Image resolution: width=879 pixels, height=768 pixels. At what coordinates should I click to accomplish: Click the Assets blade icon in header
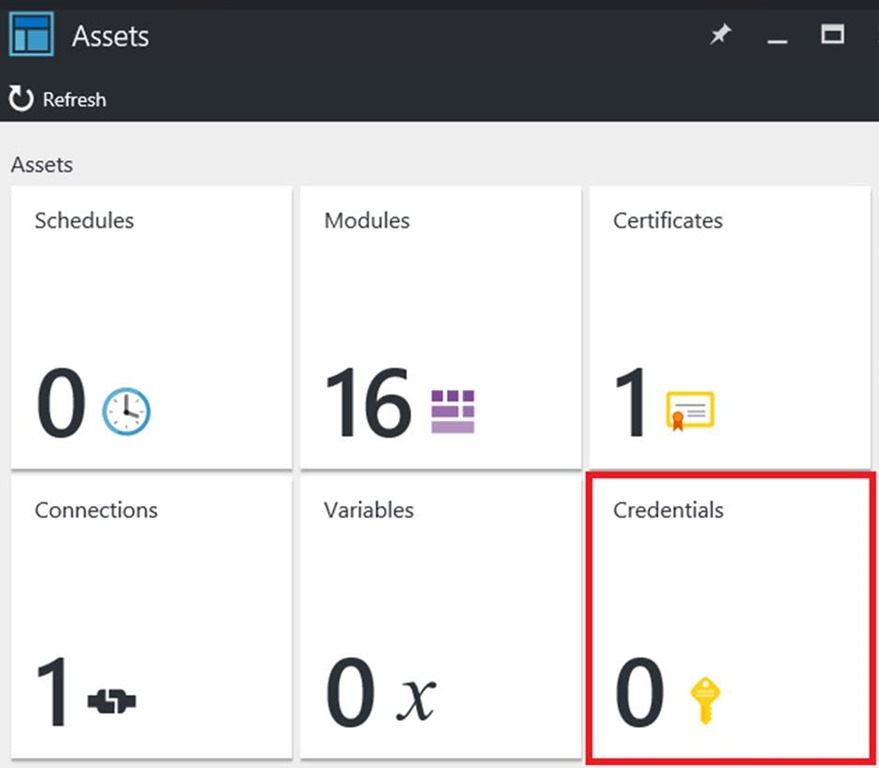(x=31, y=36)
